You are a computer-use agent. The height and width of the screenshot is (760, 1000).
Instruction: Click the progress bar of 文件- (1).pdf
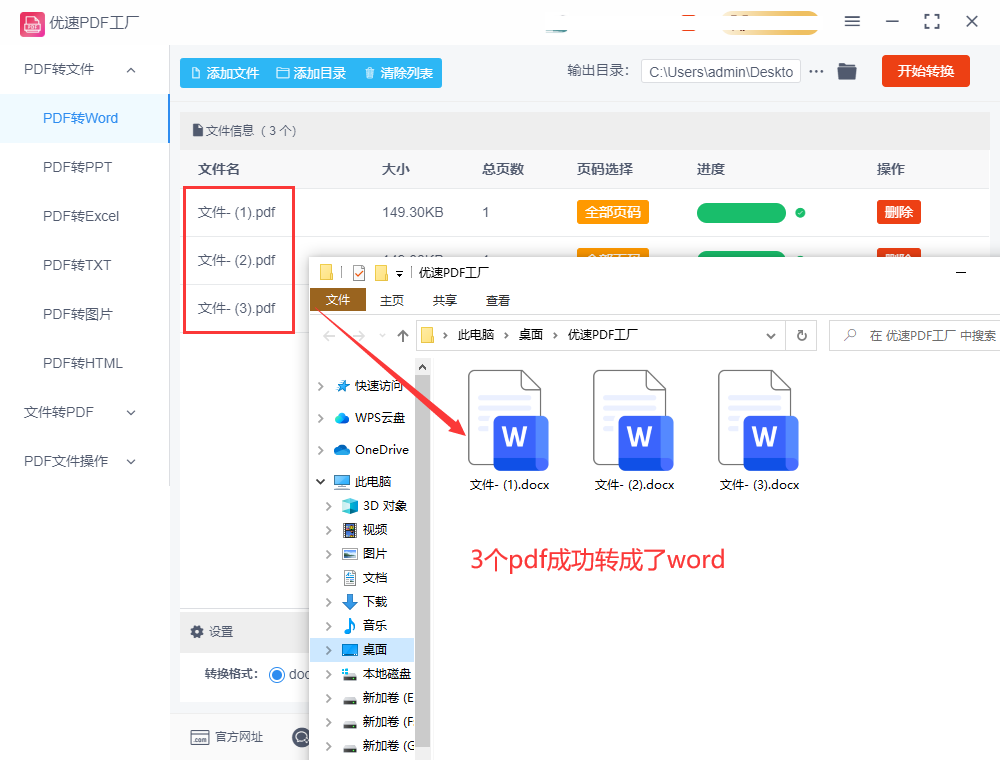tap(741, 213)
